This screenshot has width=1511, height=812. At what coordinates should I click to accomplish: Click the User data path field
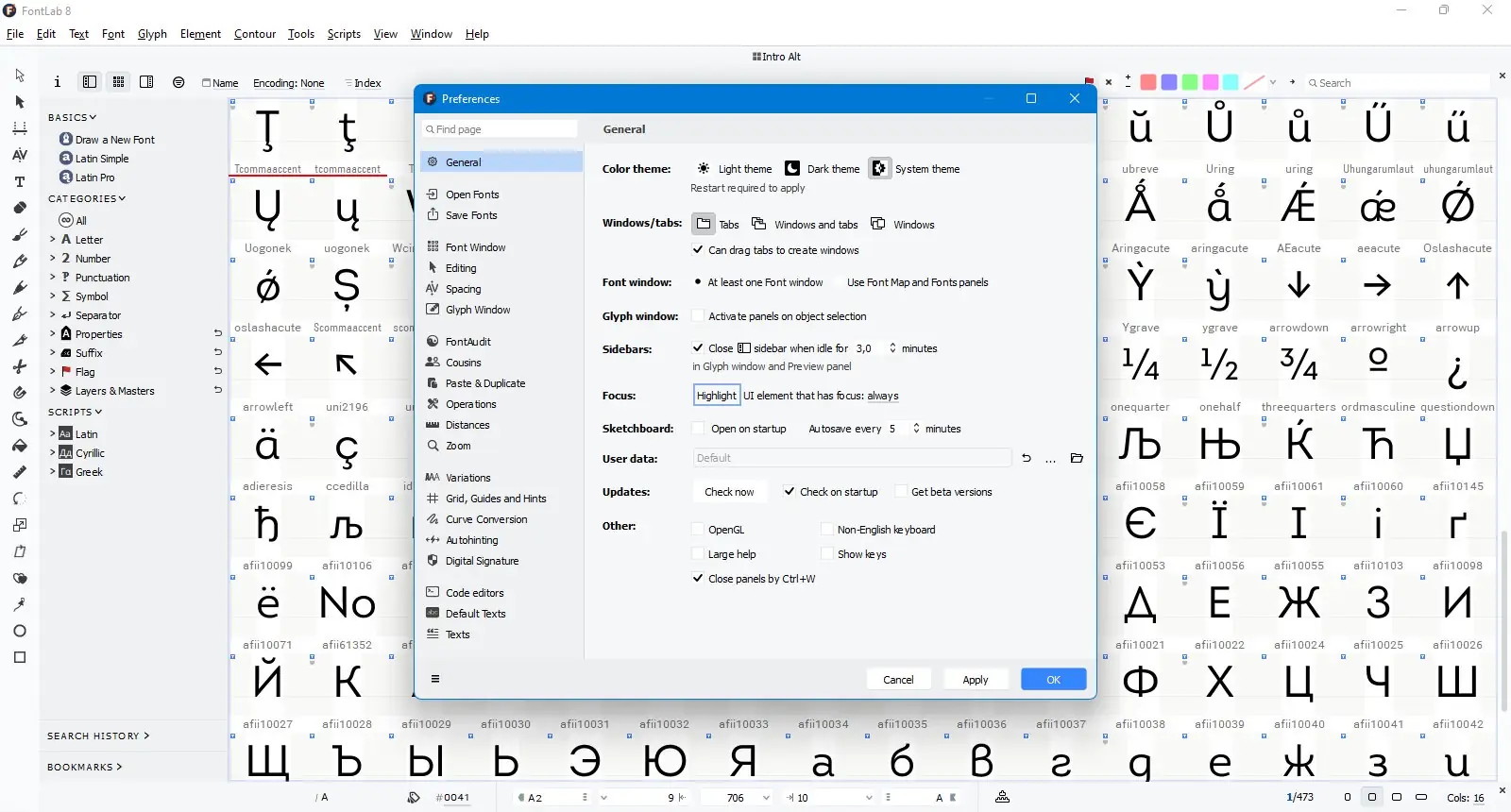853,458
